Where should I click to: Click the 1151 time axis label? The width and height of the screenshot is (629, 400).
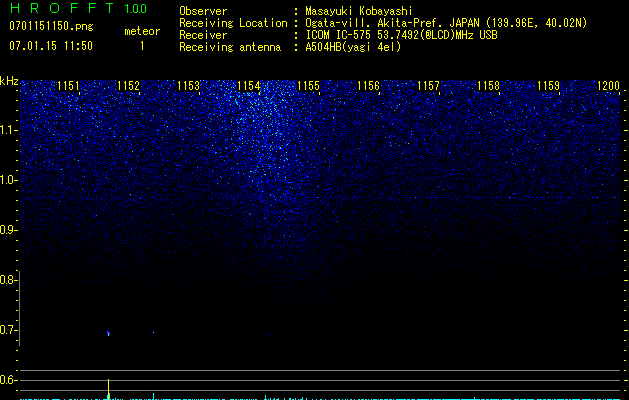(x=69, y=85)
